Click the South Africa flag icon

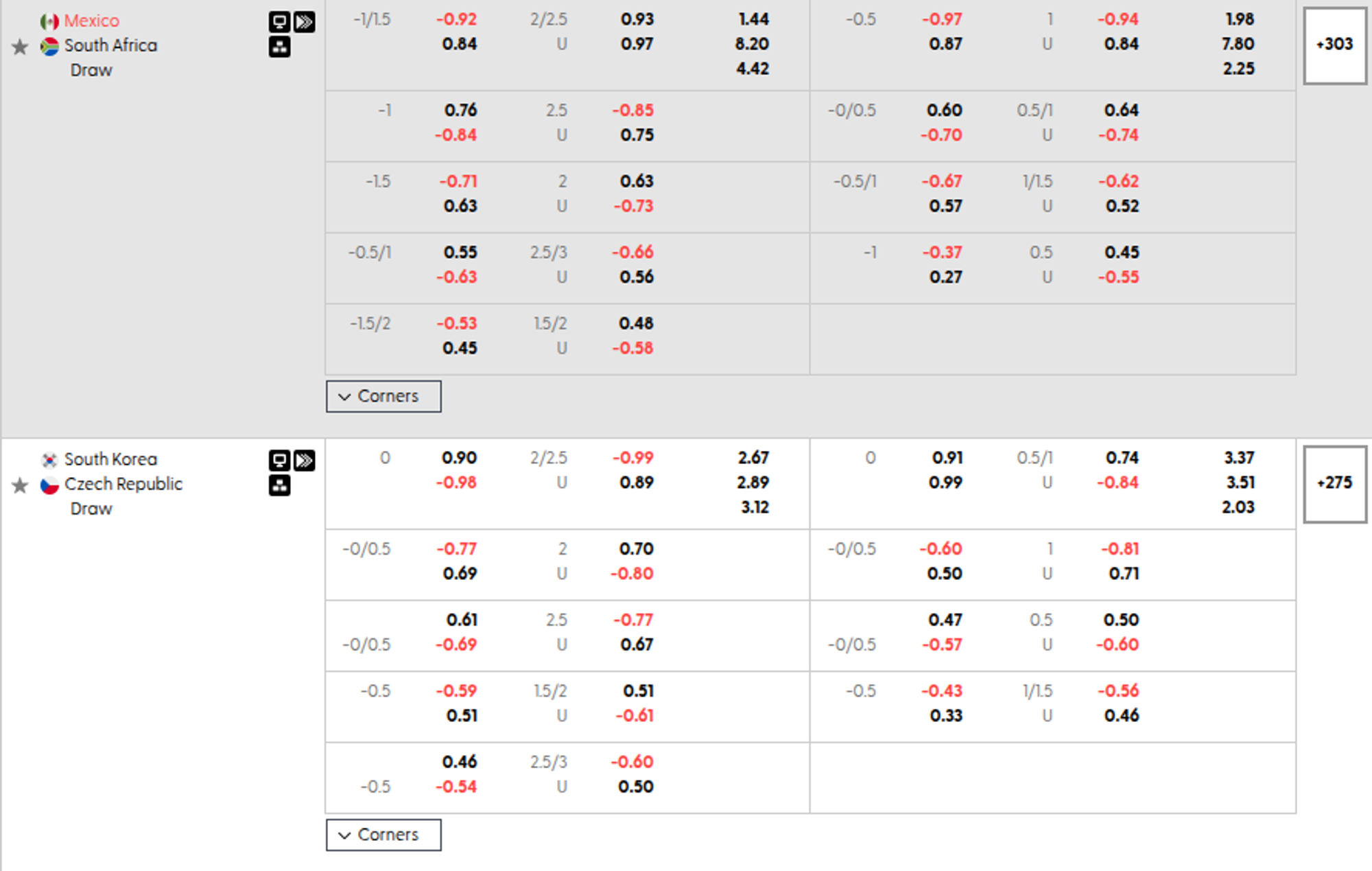point(49,46)
